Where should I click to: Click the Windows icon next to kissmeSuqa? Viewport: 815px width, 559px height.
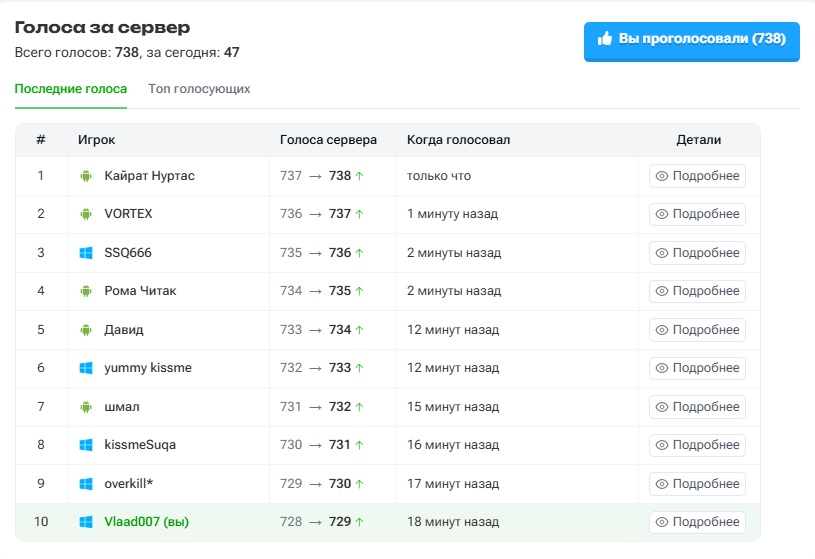tap(86, 445)
